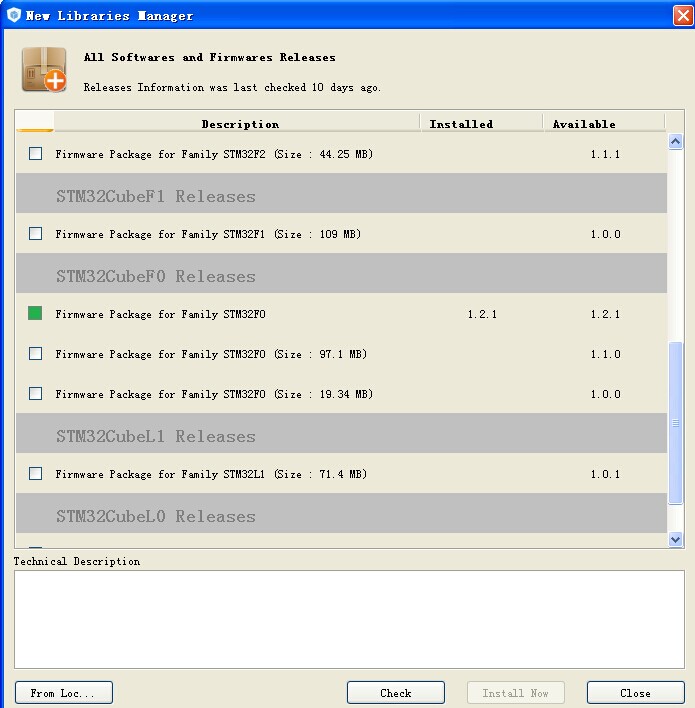Check the STM32L1 71.4 MB firmware checkbox
The width and height of the screenshot is (695, 708).
tap(35, 473)
